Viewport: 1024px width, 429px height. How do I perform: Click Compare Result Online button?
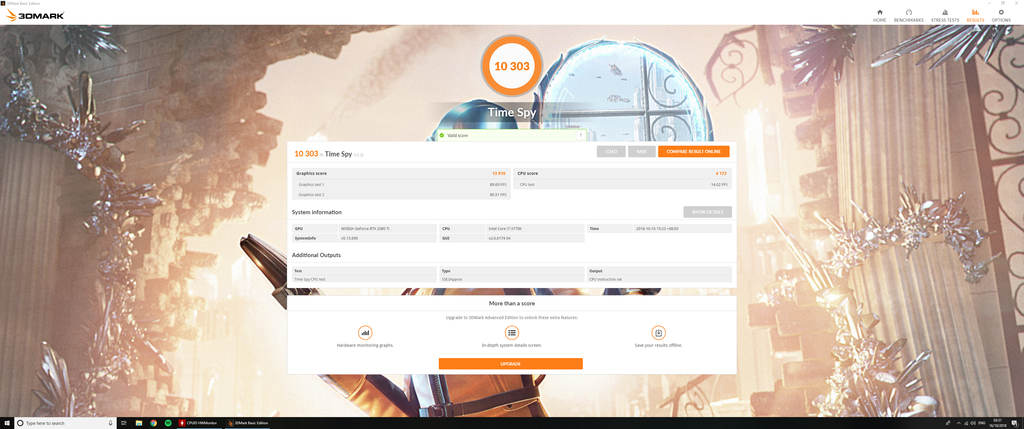click(x=693, y=152)
